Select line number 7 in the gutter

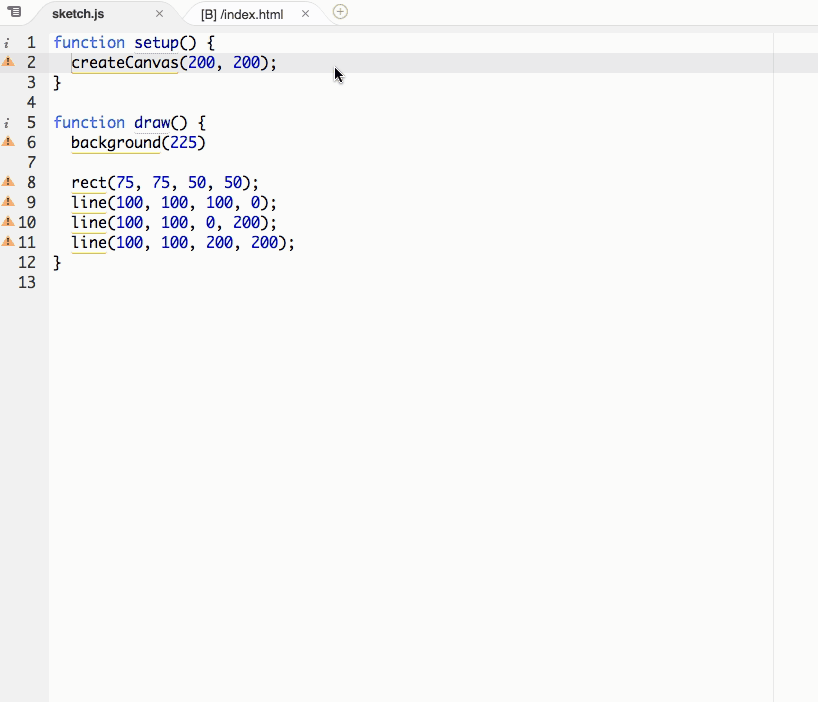pyautogui.click(x=31, y=162)
